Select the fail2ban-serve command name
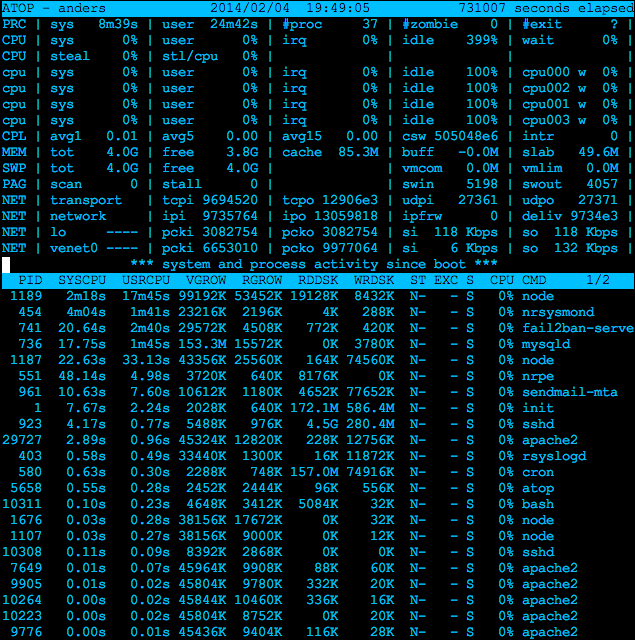This screenshot has width=635, height=640. (577, 329)
